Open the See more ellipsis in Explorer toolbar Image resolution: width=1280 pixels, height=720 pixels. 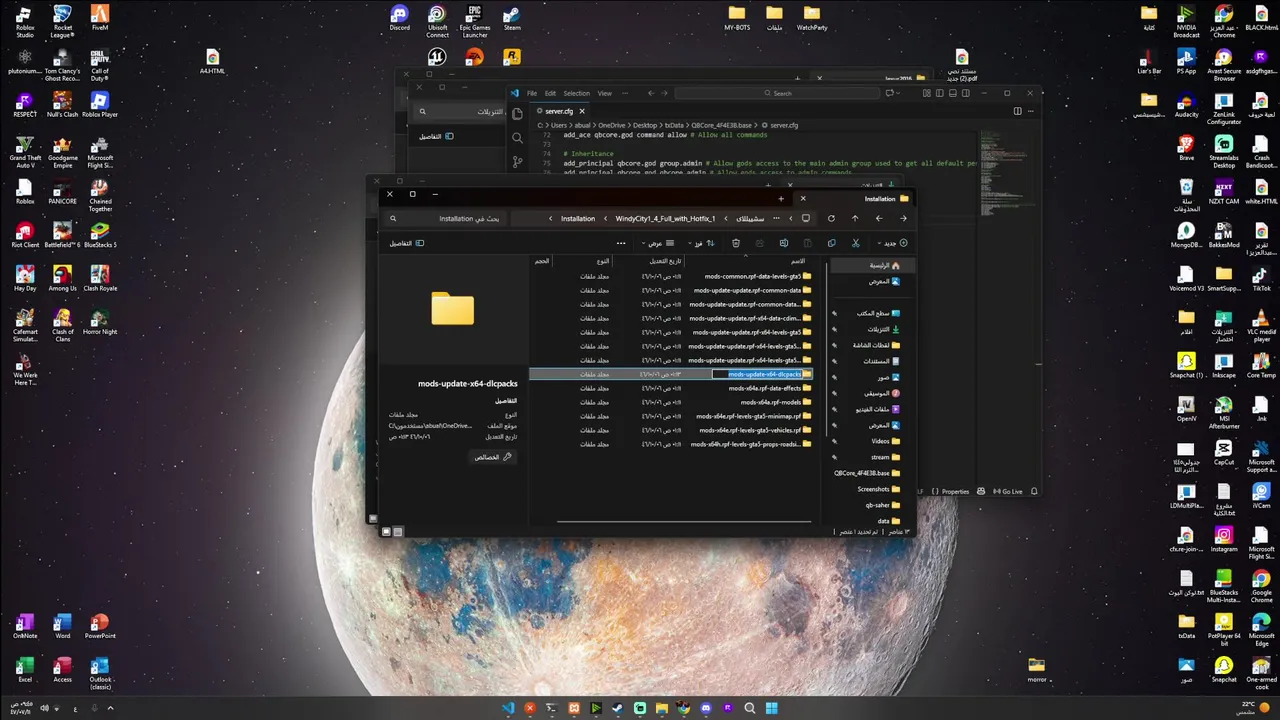pos(621,243)
